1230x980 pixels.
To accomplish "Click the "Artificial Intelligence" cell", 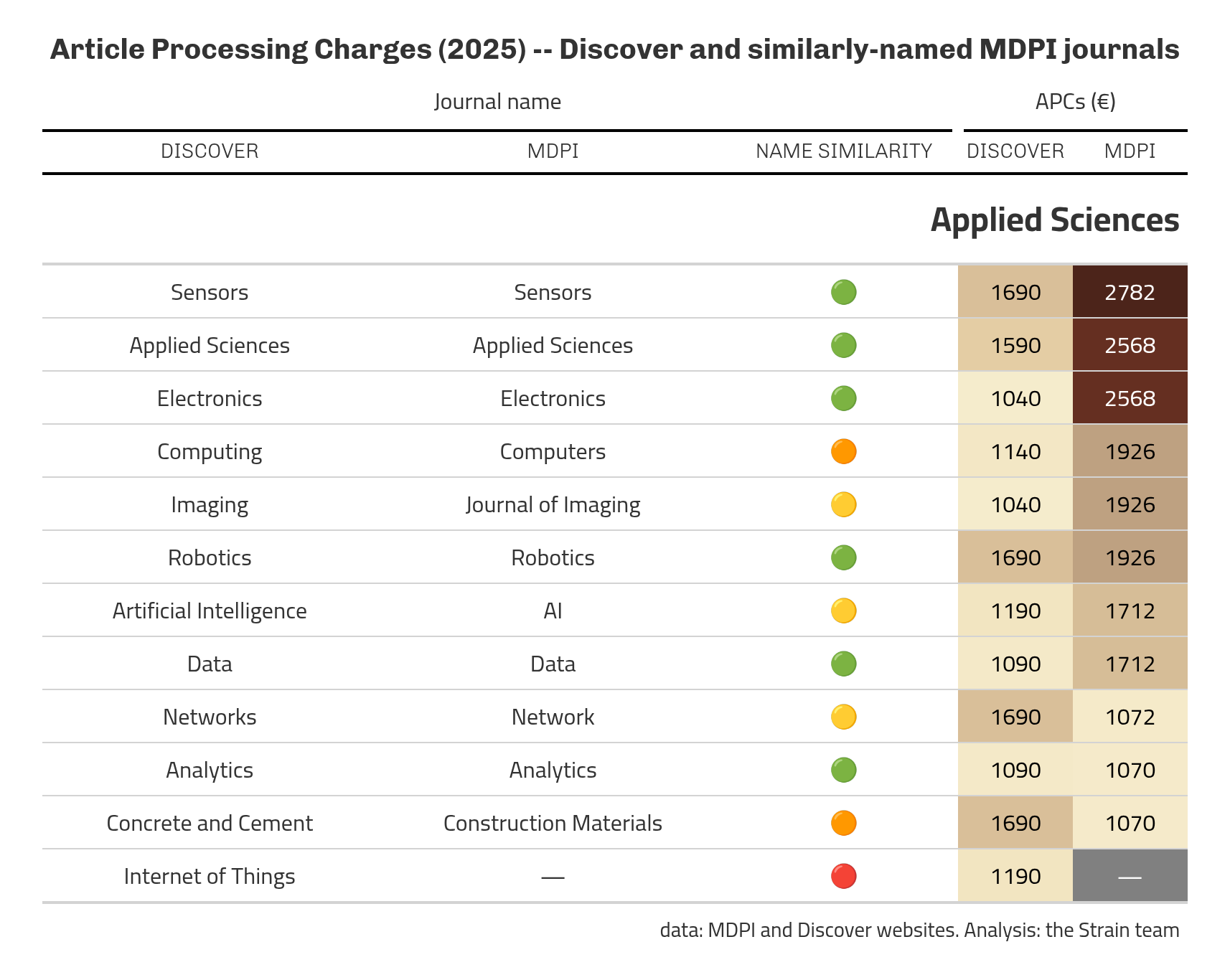I will [210, 611].
